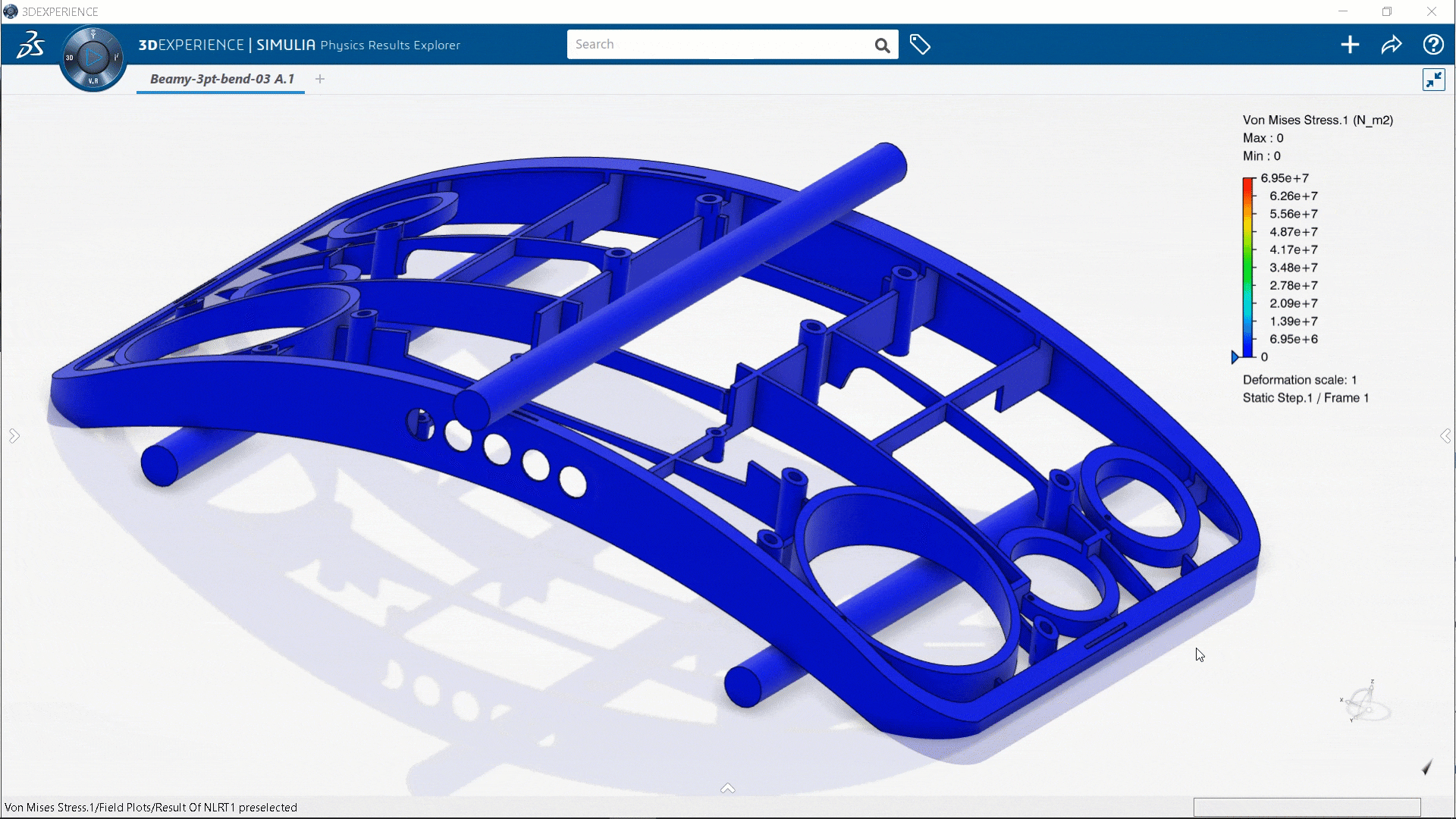
Task: Open the Share arrow icon
Action: [1392, 45]
